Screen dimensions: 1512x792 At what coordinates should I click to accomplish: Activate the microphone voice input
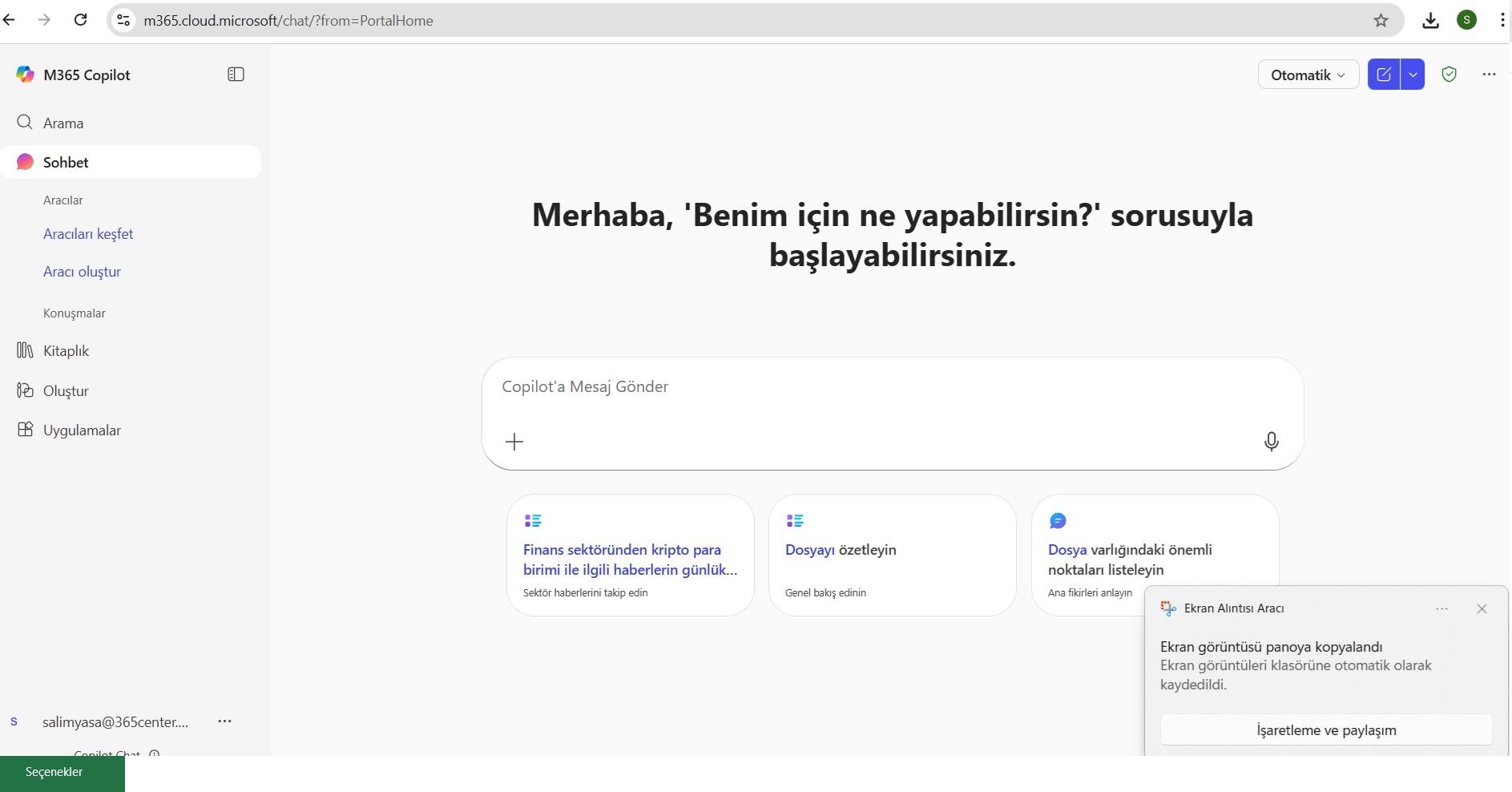click(1272, 442)
